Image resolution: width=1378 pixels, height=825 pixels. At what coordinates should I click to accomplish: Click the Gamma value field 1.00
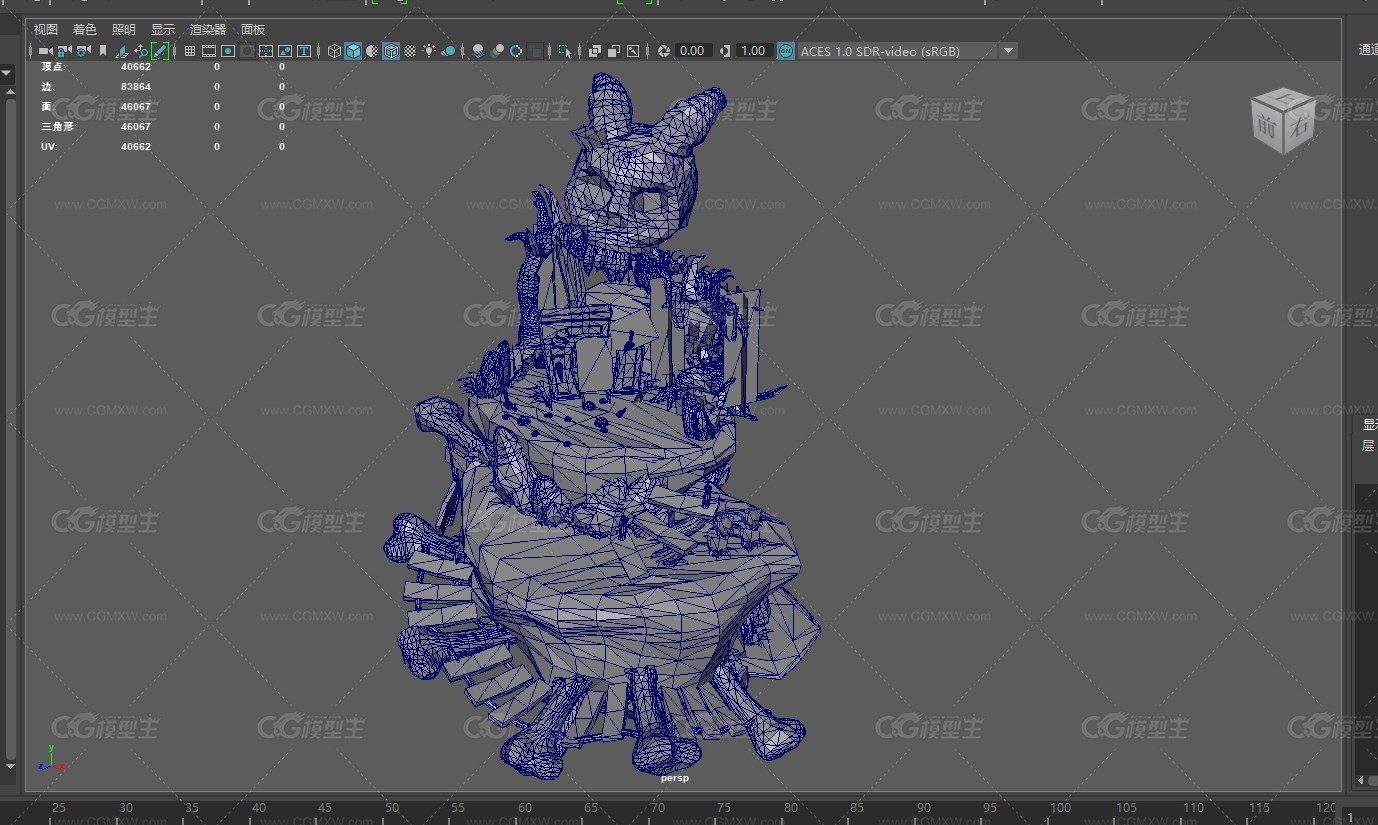tap(753, 51)
